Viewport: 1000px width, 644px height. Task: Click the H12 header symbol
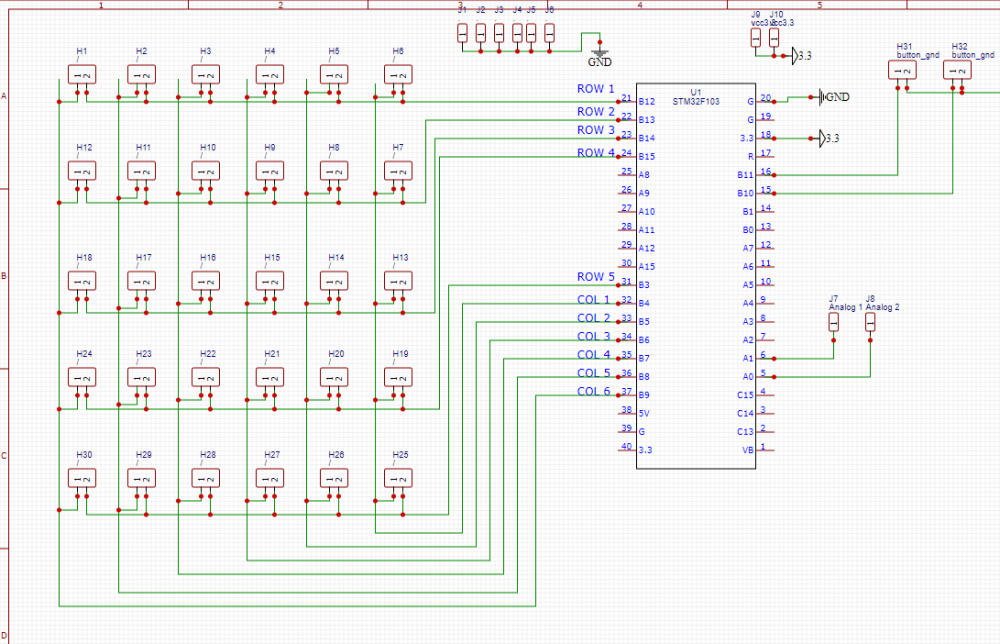82,171
